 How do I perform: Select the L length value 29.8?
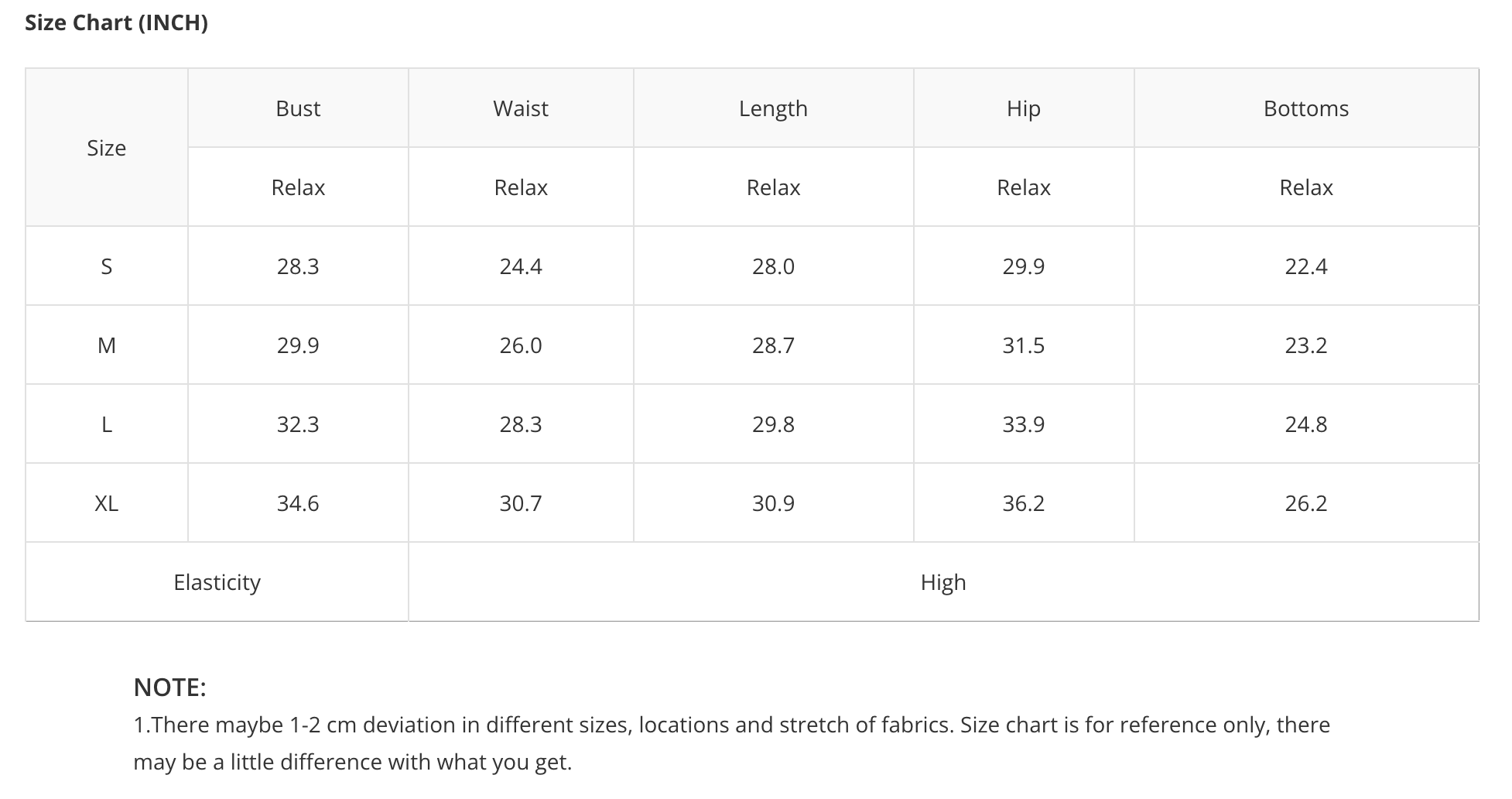pyautogui.click(x=773, y=424)
